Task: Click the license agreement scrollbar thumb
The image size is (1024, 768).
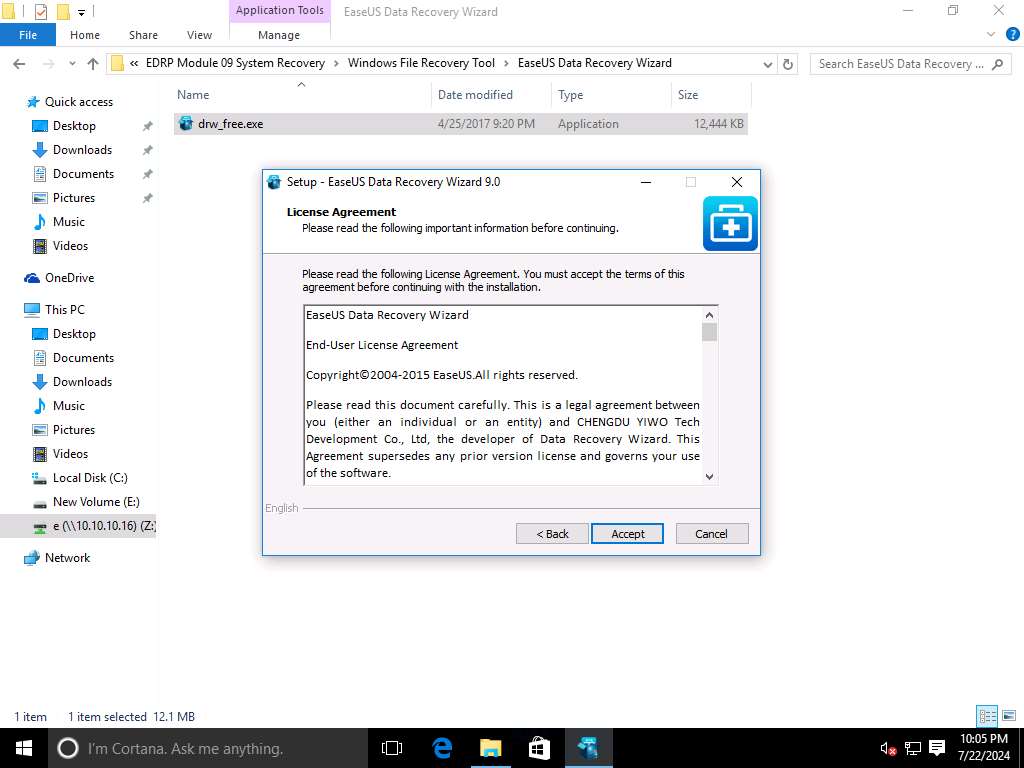Action: 709,332
